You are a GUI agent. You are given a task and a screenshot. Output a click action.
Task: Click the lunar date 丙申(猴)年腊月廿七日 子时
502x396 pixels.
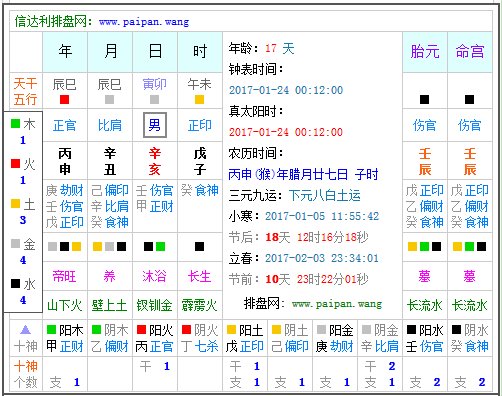click(303, 174)
